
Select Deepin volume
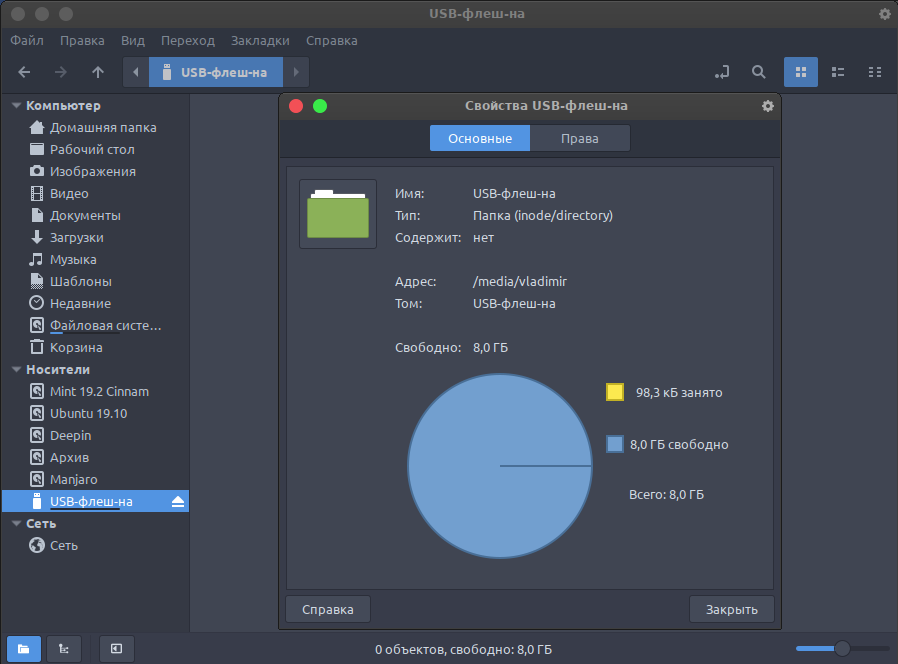click(95, 435)
